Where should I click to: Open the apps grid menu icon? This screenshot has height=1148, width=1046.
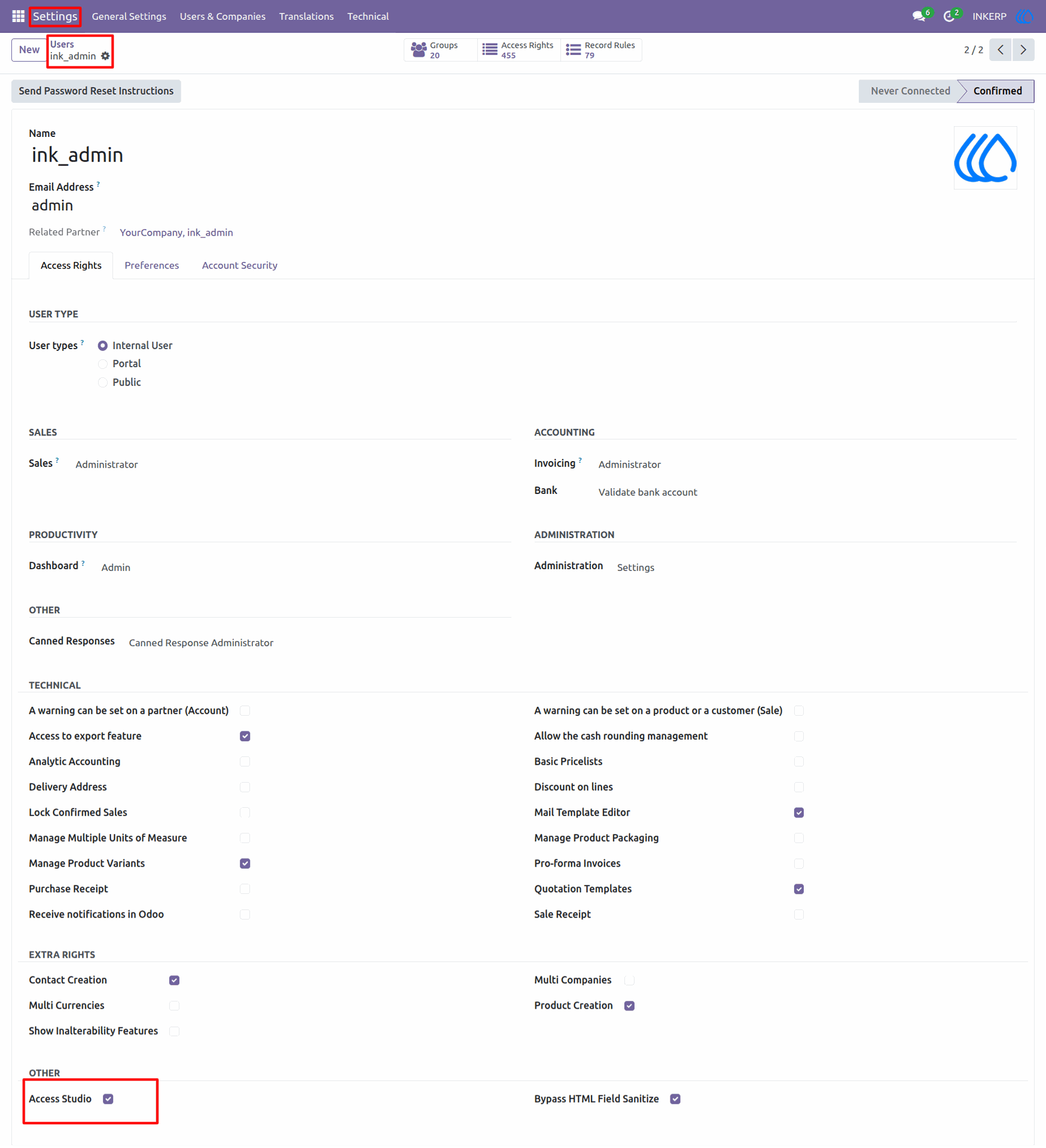tap(18, 16)
